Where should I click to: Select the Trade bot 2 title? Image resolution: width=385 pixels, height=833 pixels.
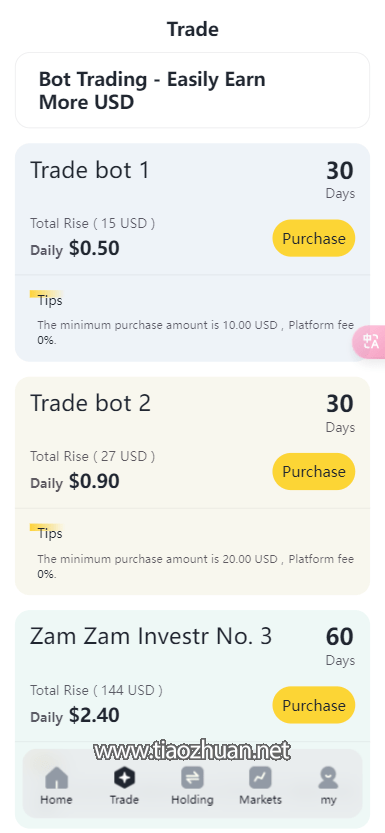[x=90, y=404]
